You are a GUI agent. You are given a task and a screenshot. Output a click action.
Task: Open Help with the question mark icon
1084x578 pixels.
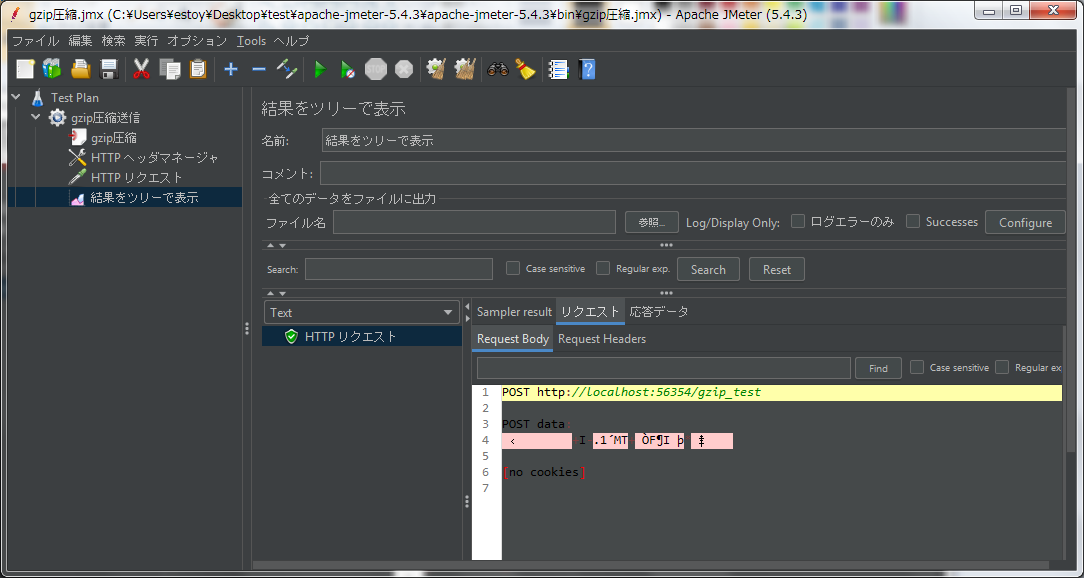coord(588,69)
